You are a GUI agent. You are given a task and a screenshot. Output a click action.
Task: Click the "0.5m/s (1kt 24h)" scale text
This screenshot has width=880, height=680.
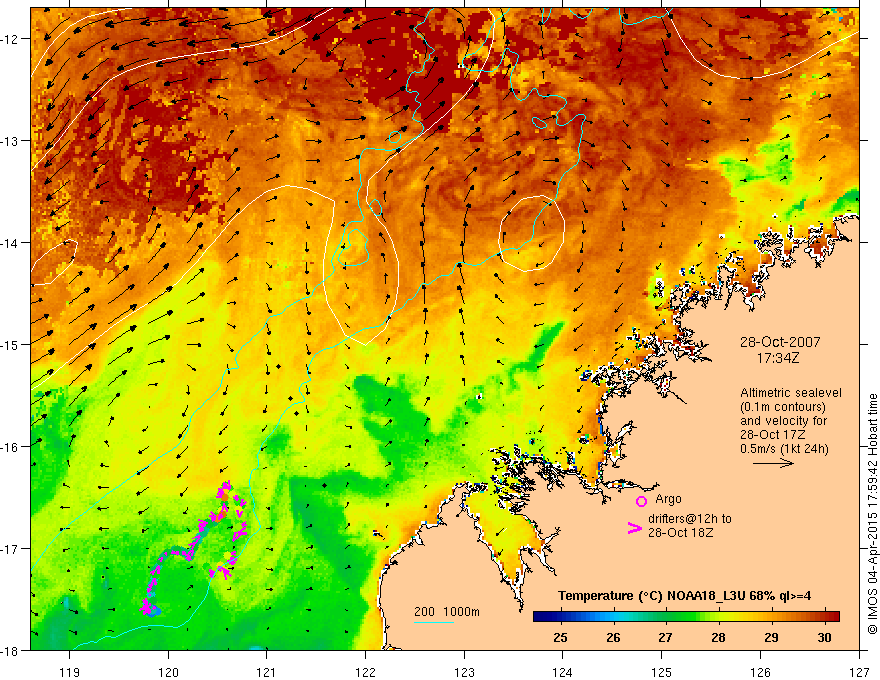click(784, 448)
